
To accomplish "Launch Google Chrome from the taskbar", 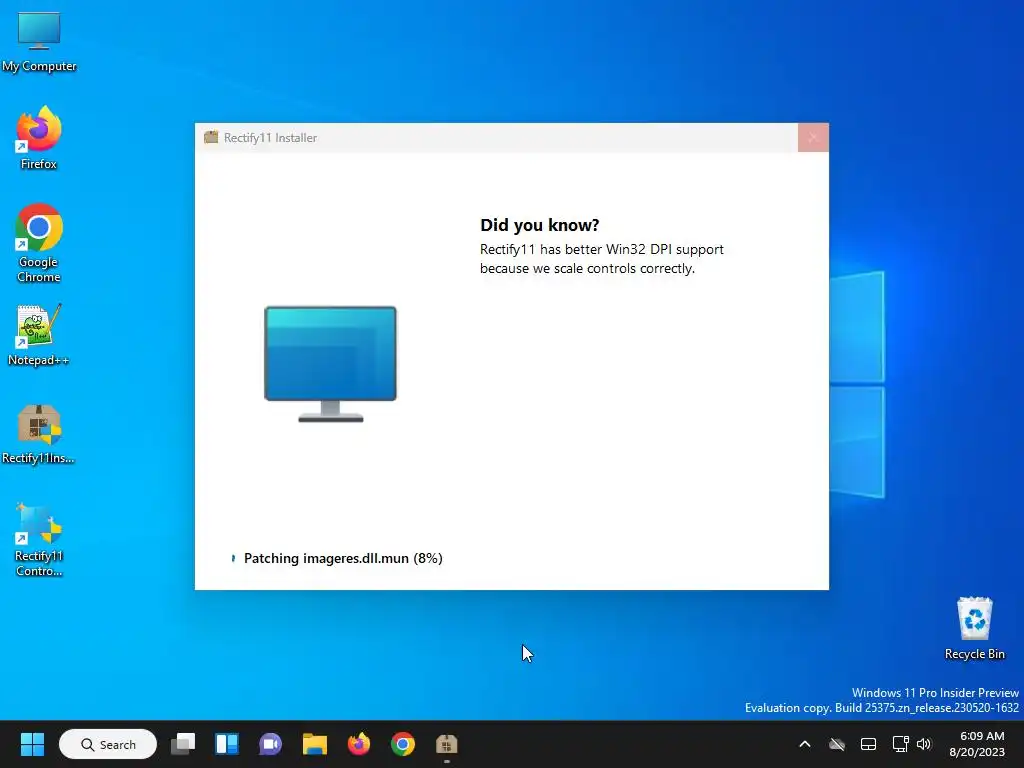I will (403, 744).
